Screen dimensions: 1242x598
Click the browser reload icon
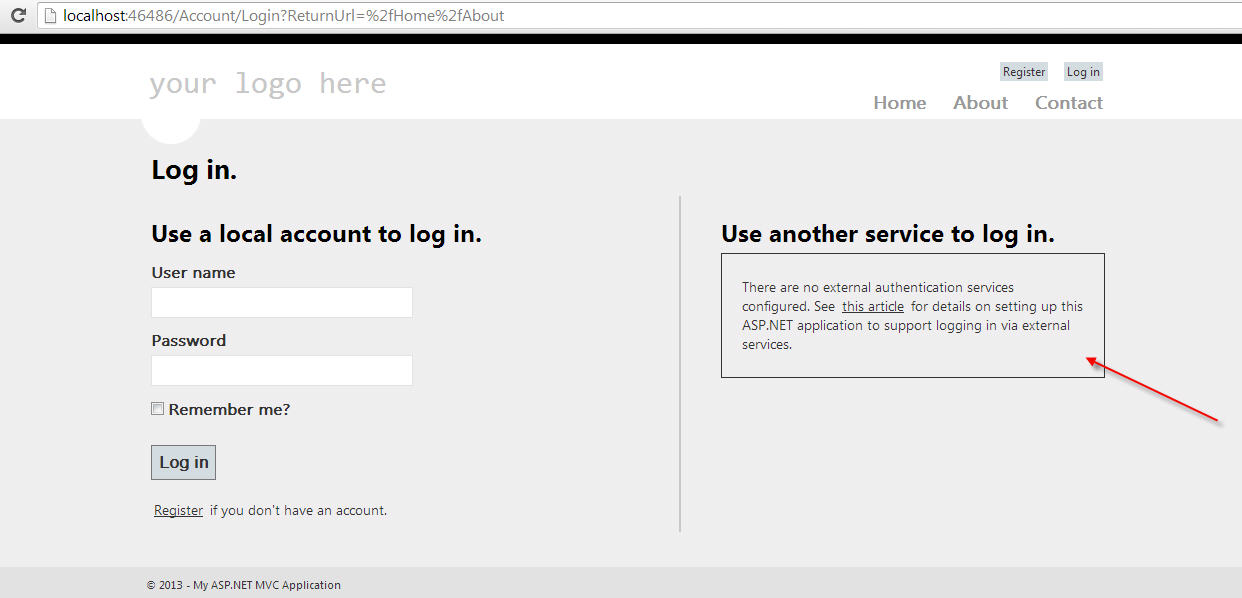[x=17, y=16]
